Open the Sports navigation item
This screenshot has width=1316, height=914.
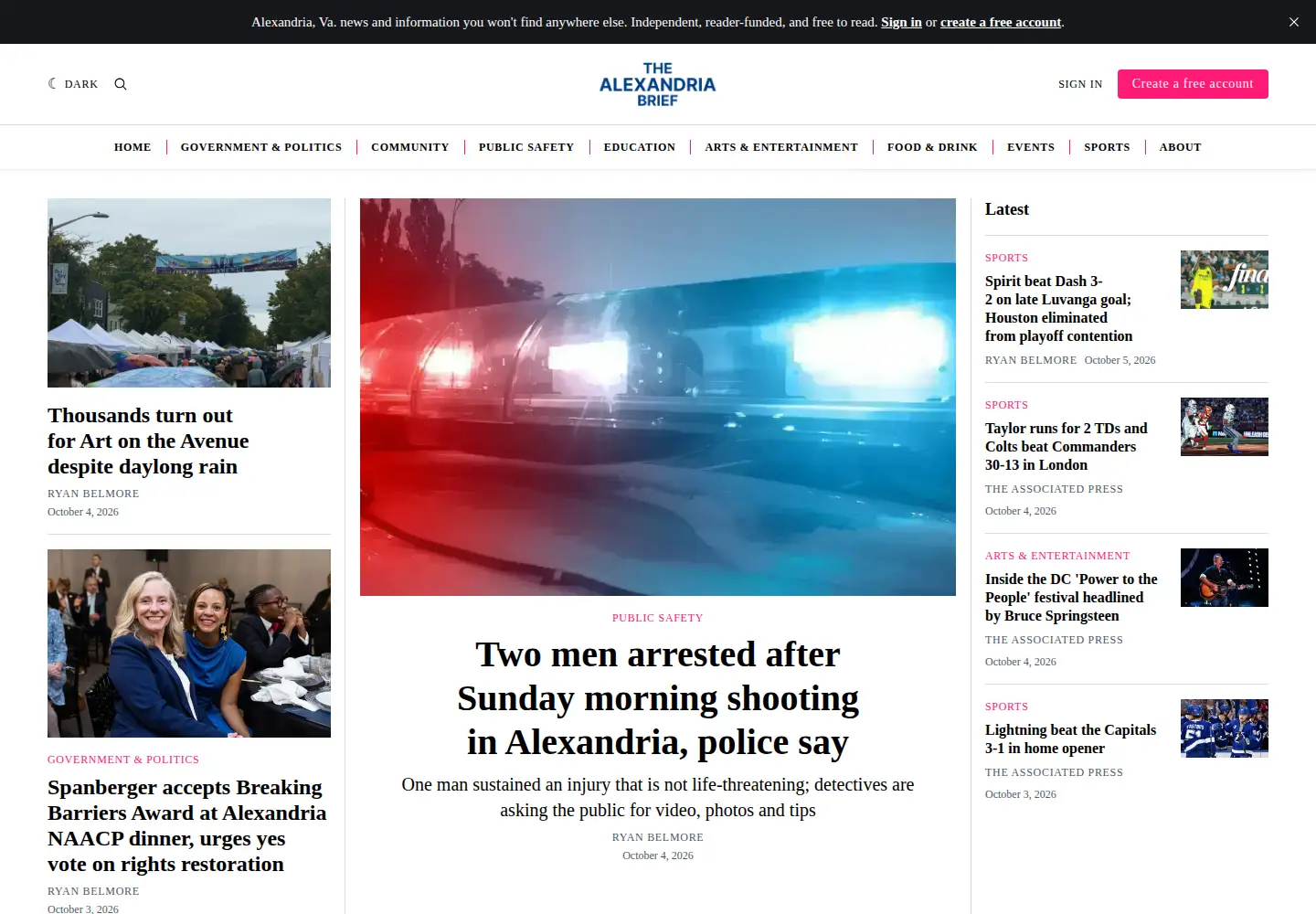[x=1107, y=147]
